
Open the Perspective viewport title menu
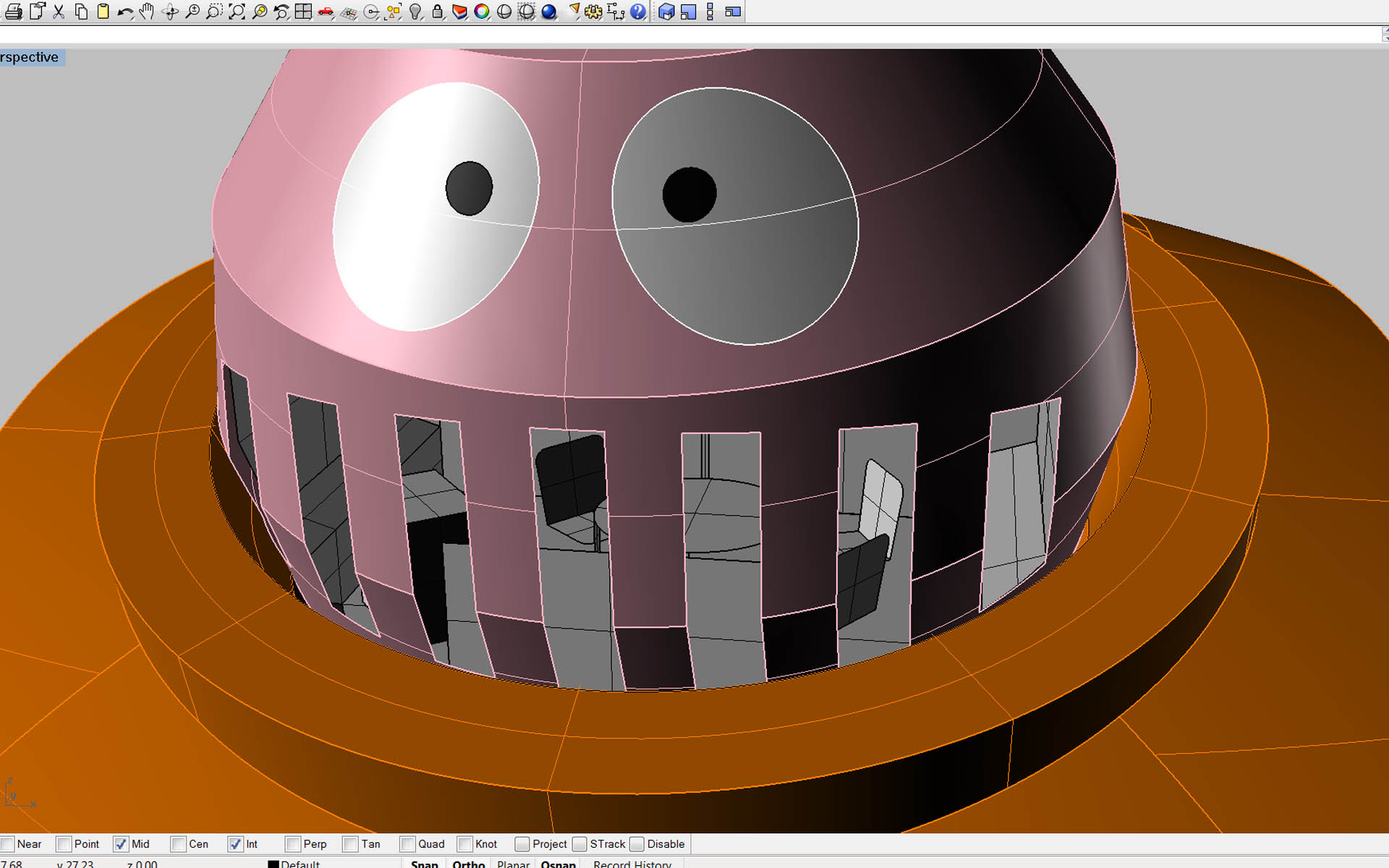click(x=32, y=57)
